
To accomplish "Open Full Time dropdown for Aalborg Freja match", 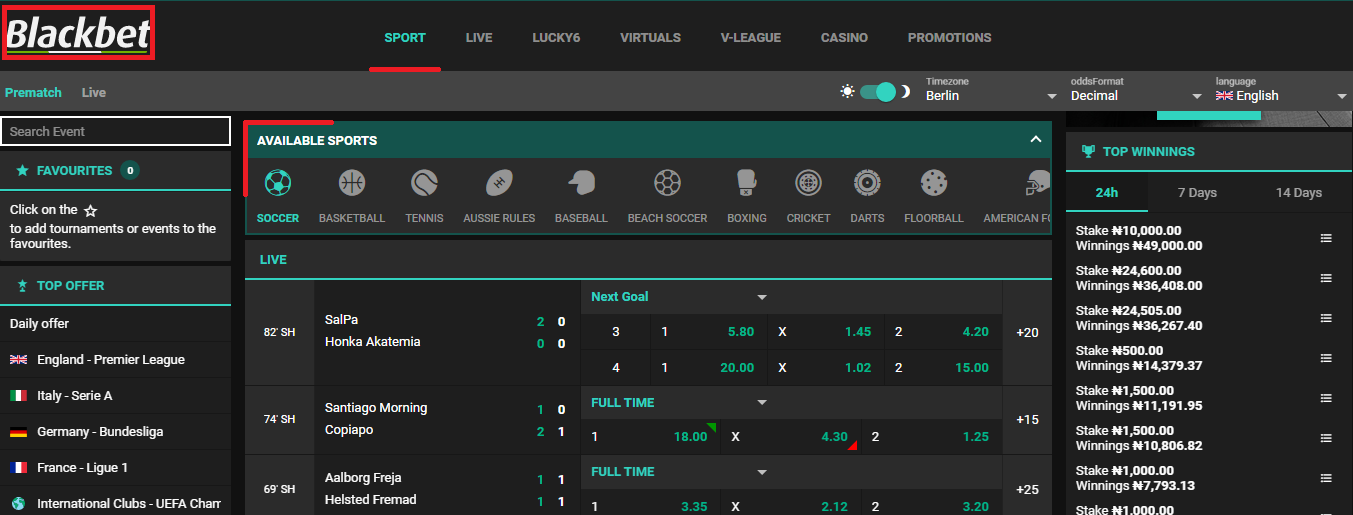I will click(x=680, y=472).
